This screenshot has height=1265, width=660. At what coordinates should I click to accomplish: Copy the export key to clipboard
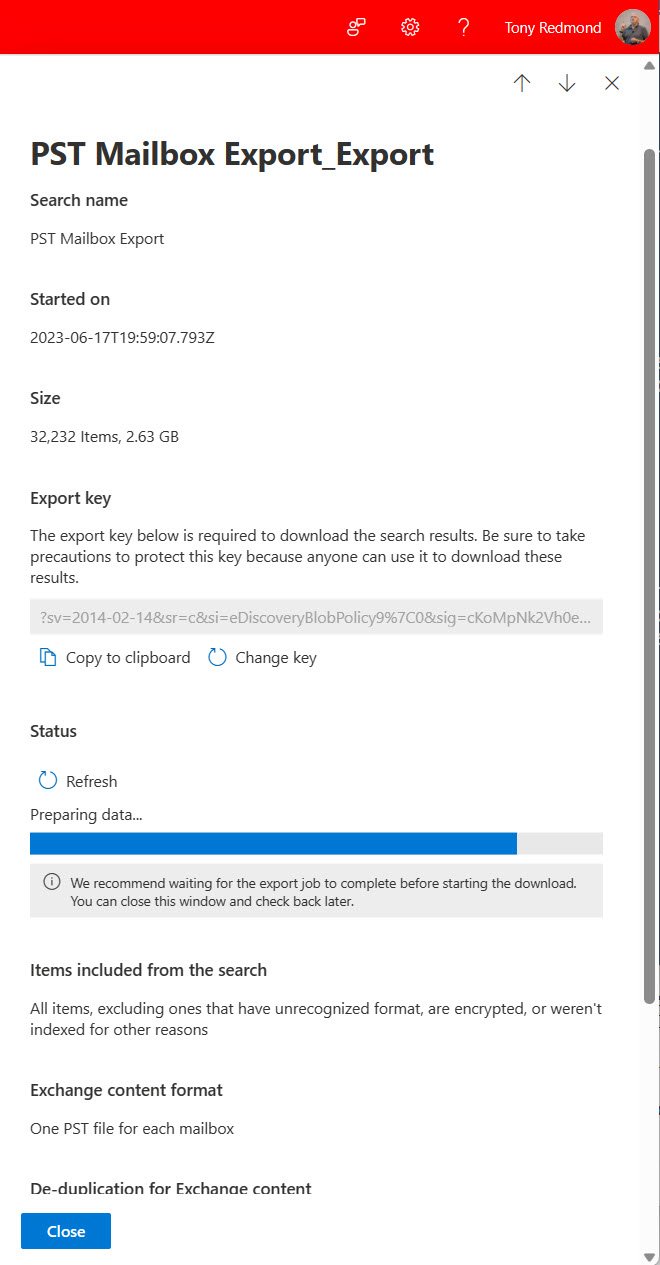(124, 657)
